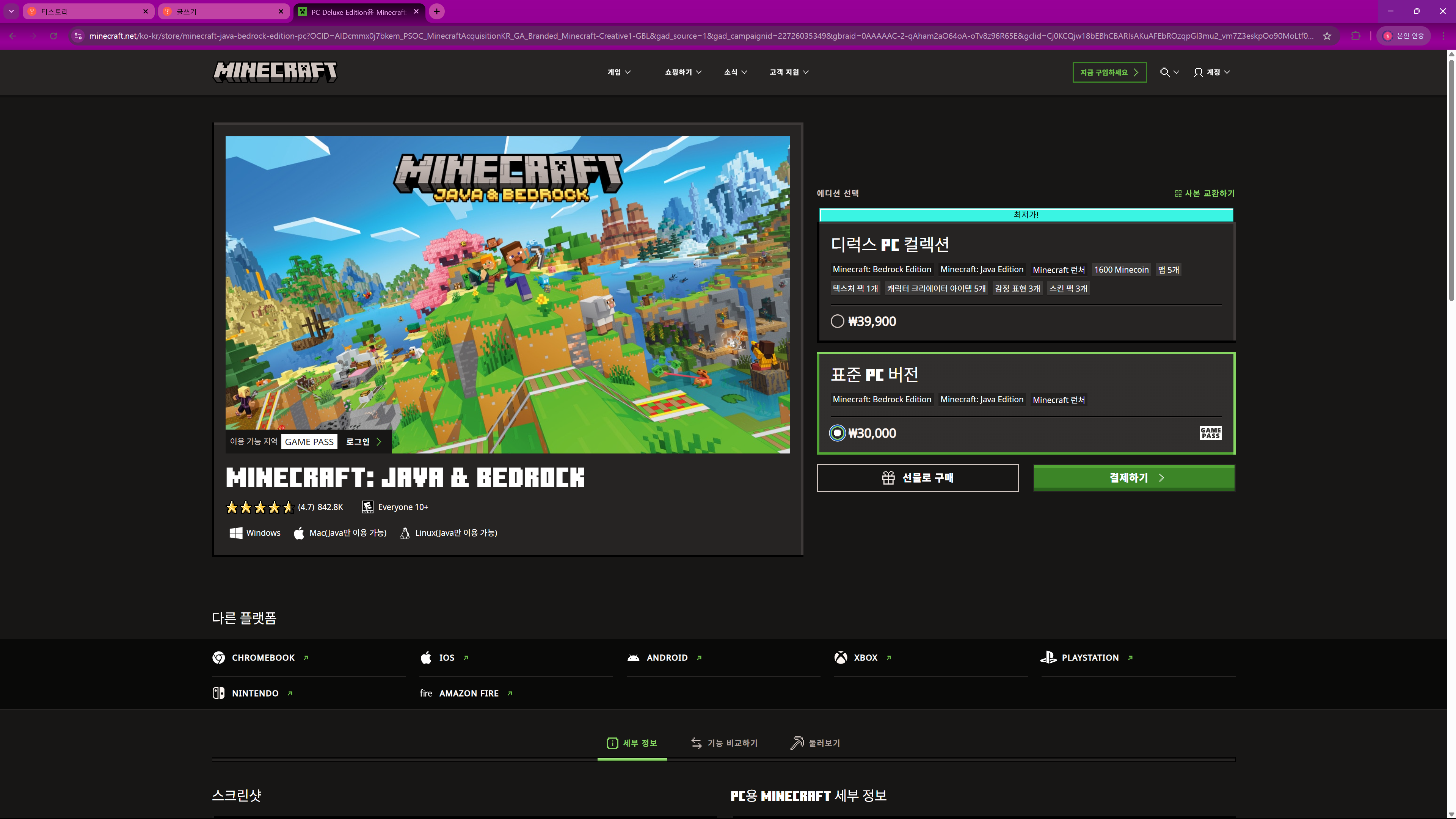
Task: Expand the 소식 menu
Action: [735, 72]
